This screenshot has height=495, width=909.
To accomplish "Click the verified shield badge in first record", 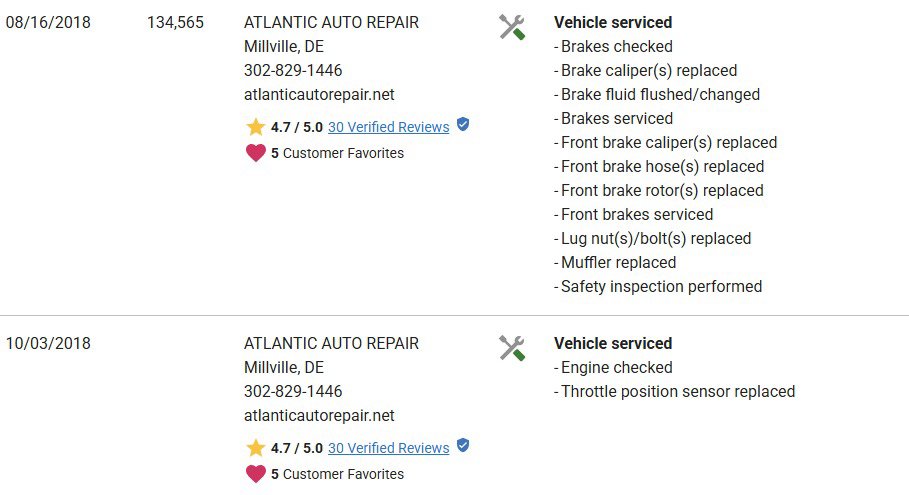I will 463,124.
